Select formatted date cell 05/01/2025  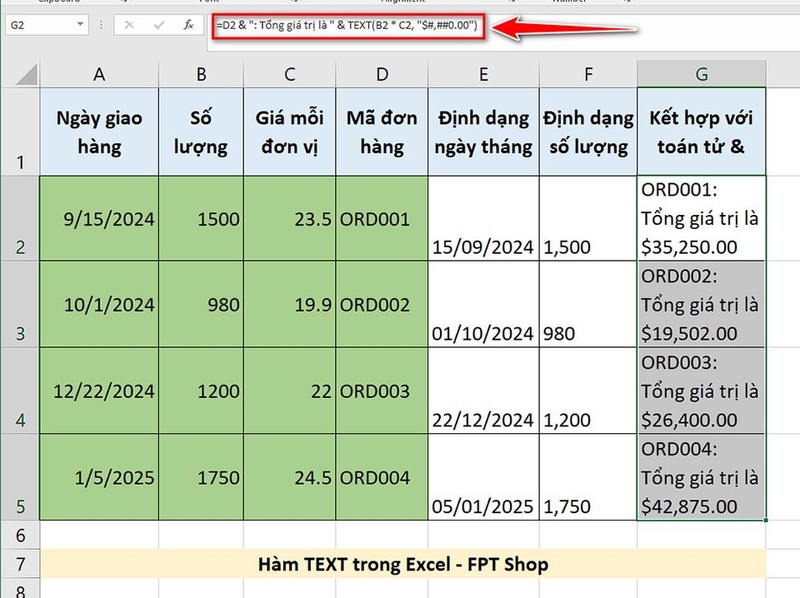pyautogui.click(x=483, y=477)
